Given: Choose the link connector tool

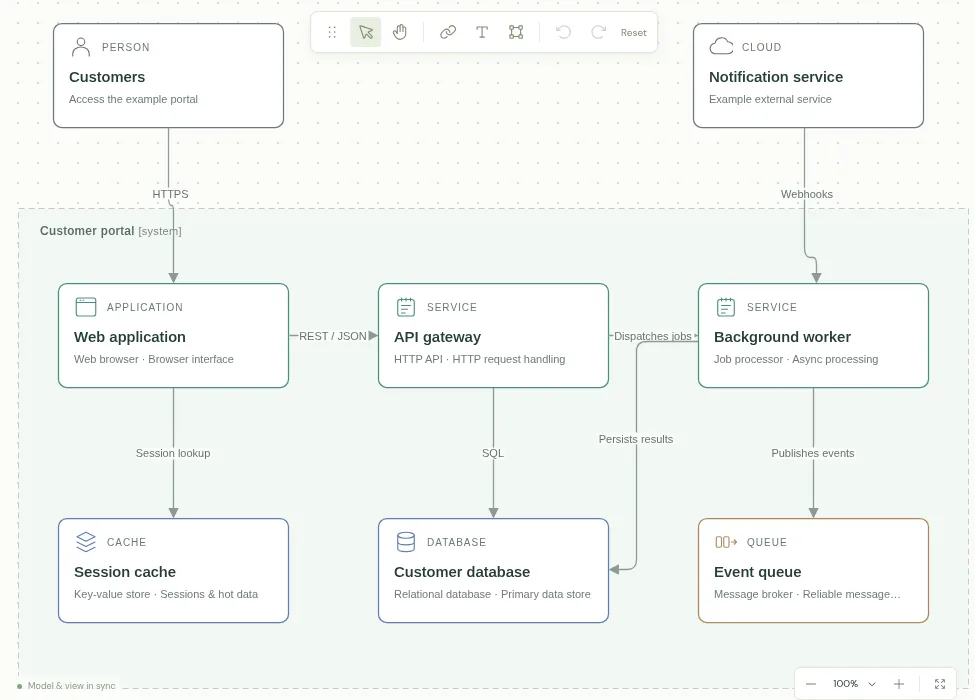Looking at the screenshot, I should click(448, 32).
